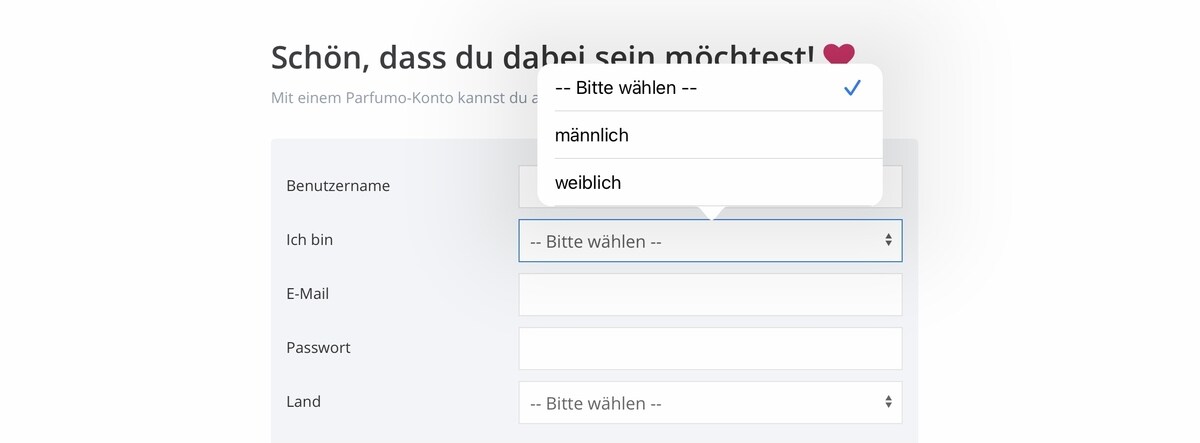This screenshot has height=443, width=1200.
Task: Click the blue checkmark in the popup
Action: pyautogui.click(x=852, y=88)
